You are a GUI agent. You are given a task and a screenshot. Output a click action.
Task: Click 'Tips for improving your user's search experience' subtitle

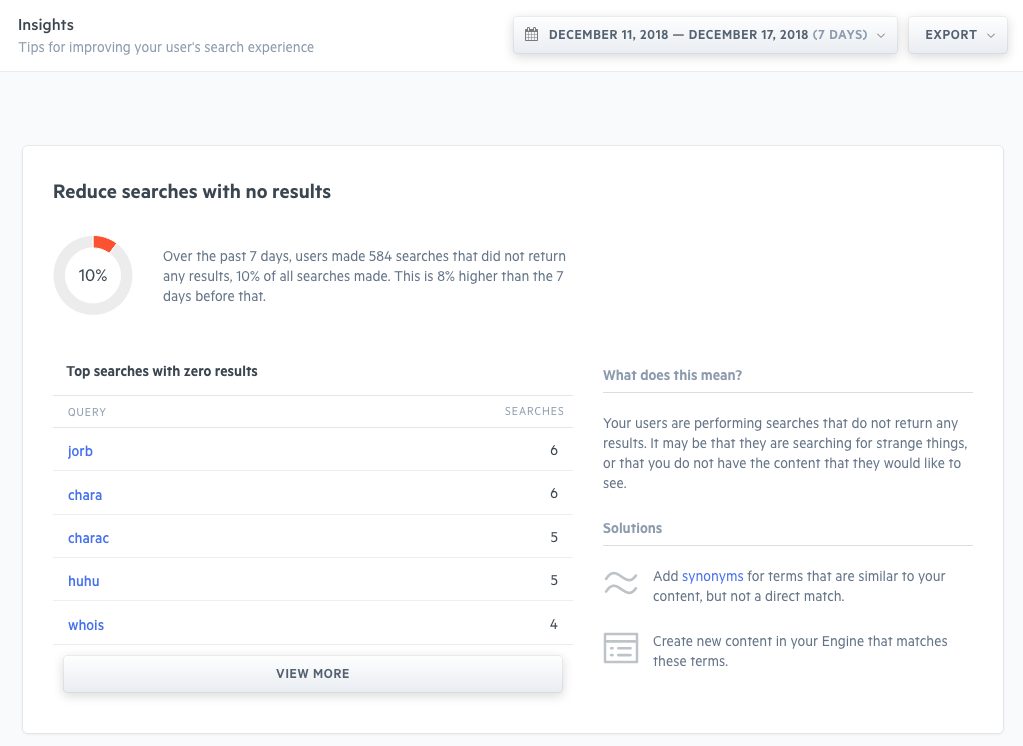(166, 47)
